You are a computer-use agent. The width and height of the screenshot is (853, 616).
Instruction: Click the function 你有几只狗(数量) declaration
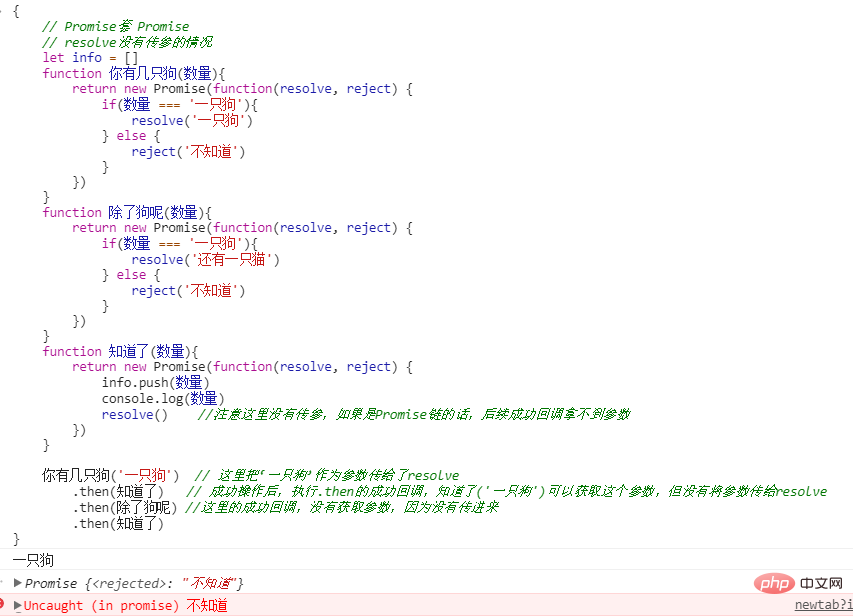click(134, 73)
